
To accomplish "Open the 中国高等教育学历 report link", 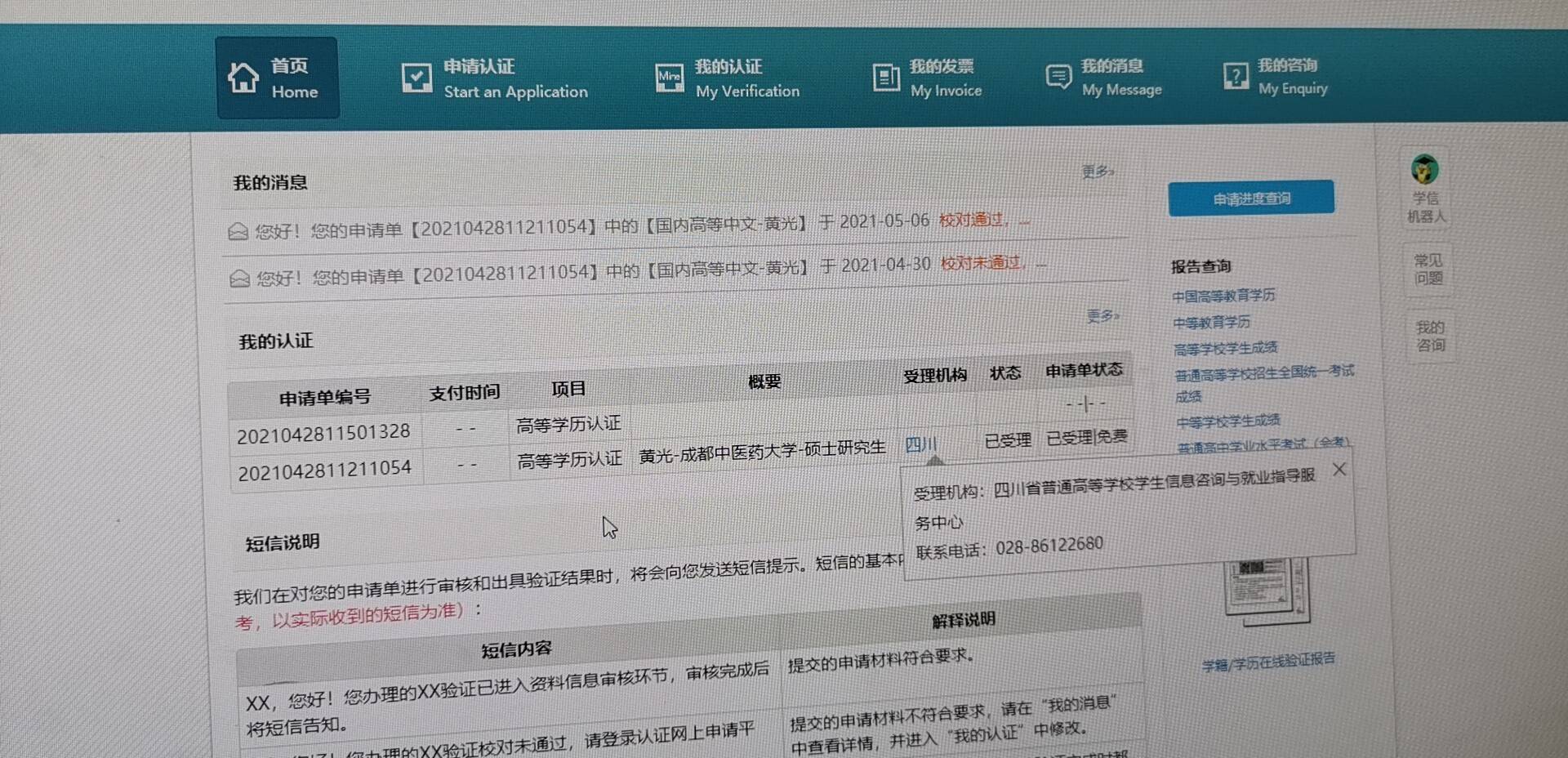I will 1223,296.
